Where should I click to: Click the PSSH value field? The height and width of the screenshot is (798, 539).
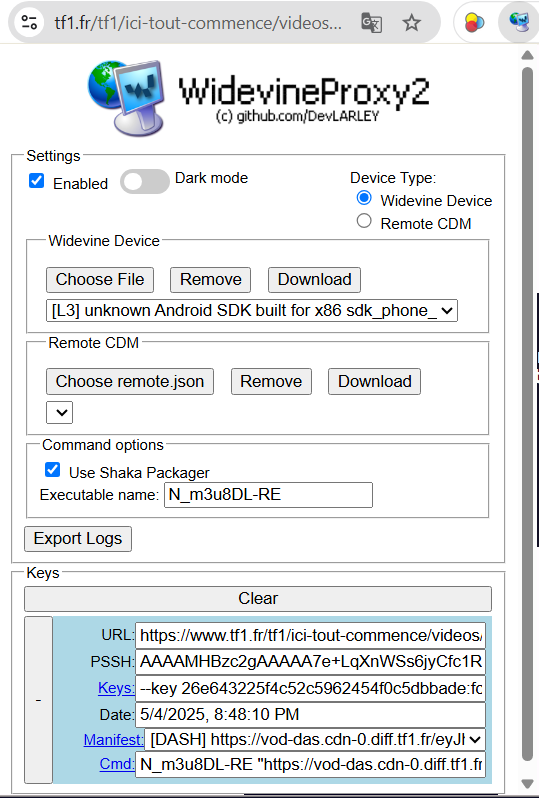pyautogui.click(x=310, y=661)
